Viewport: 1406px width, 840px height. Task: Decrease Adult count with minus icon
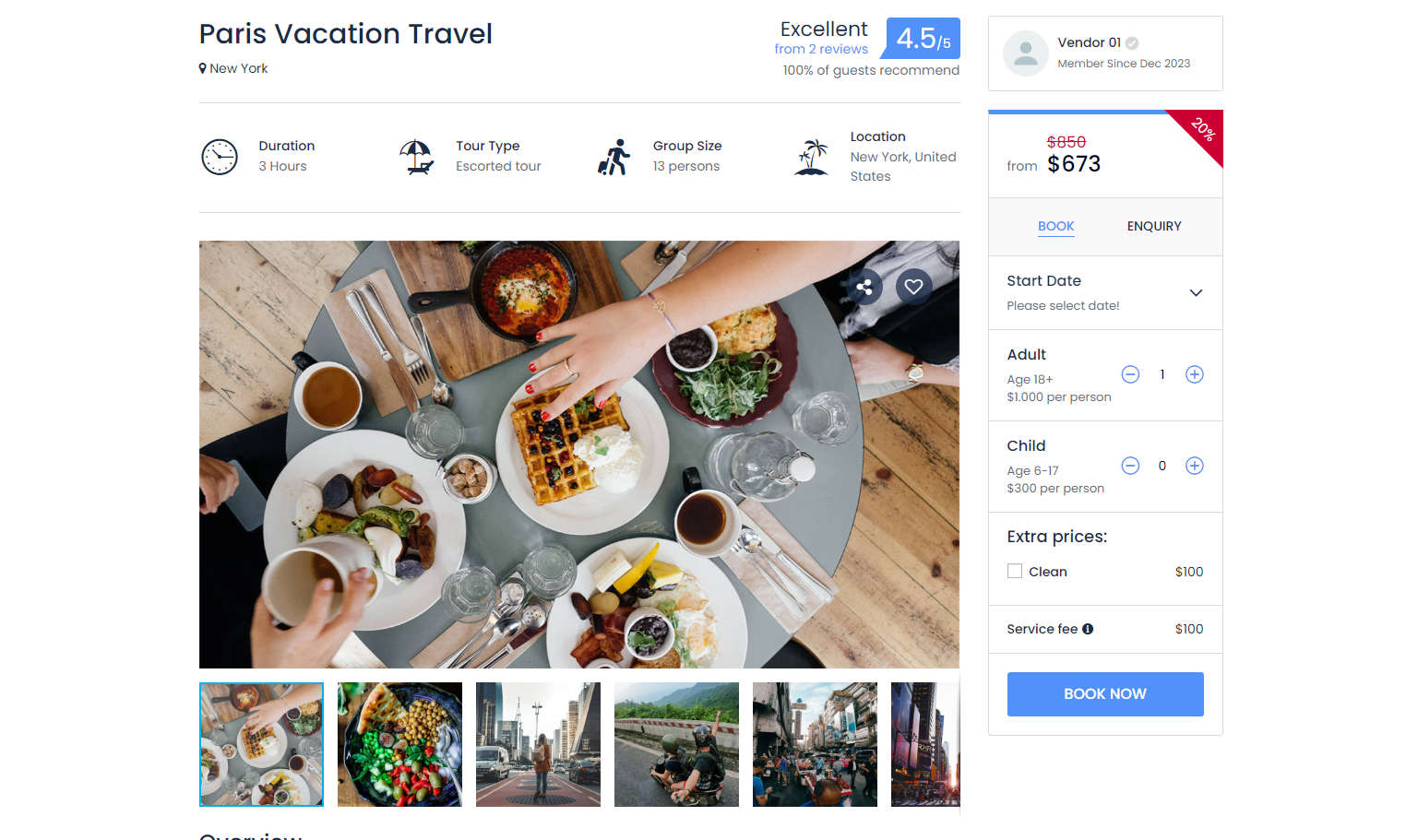point(1130,374)
